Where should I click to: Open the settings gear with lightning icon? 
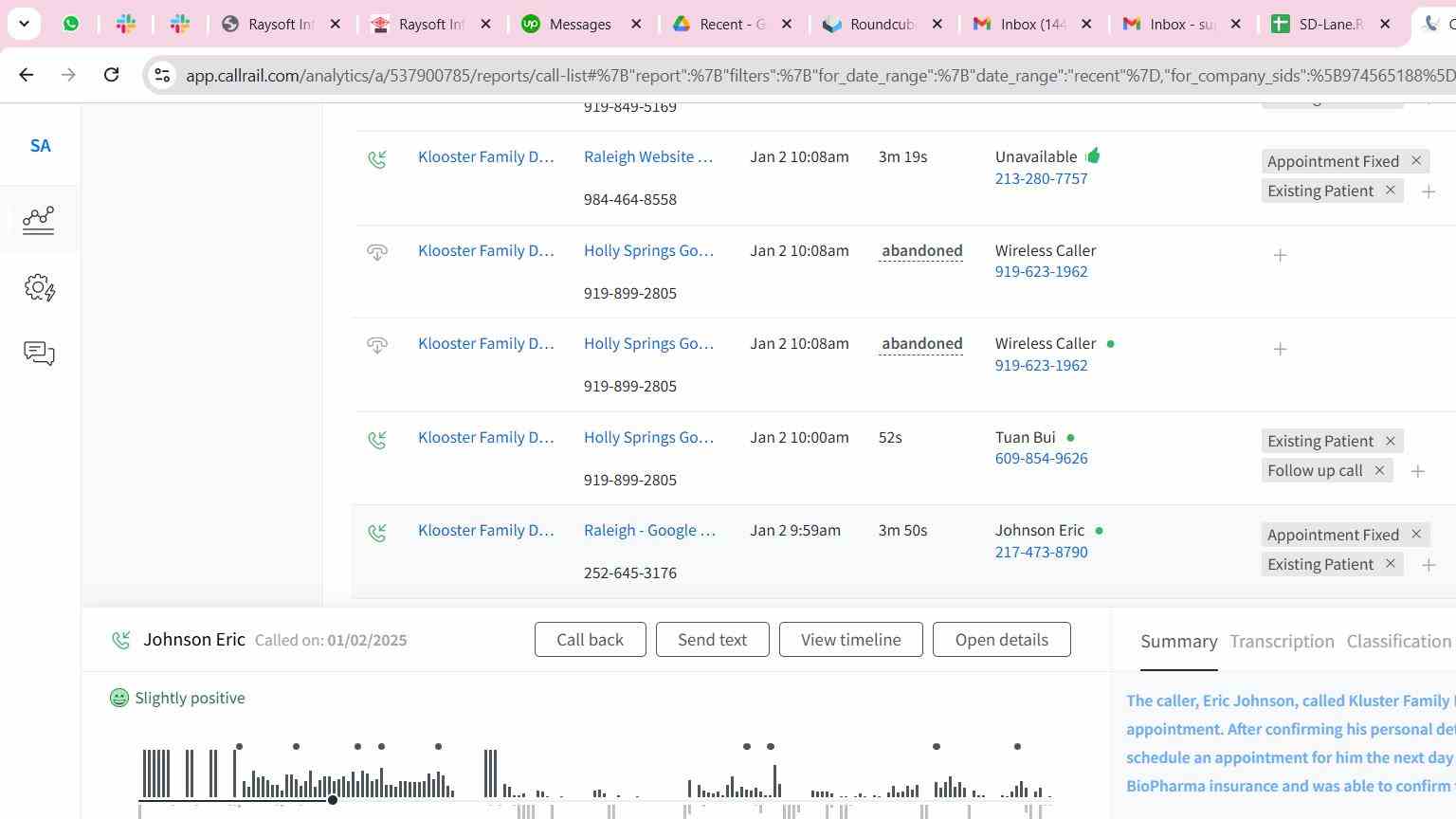pyautogui.click(x=40, y=287)
